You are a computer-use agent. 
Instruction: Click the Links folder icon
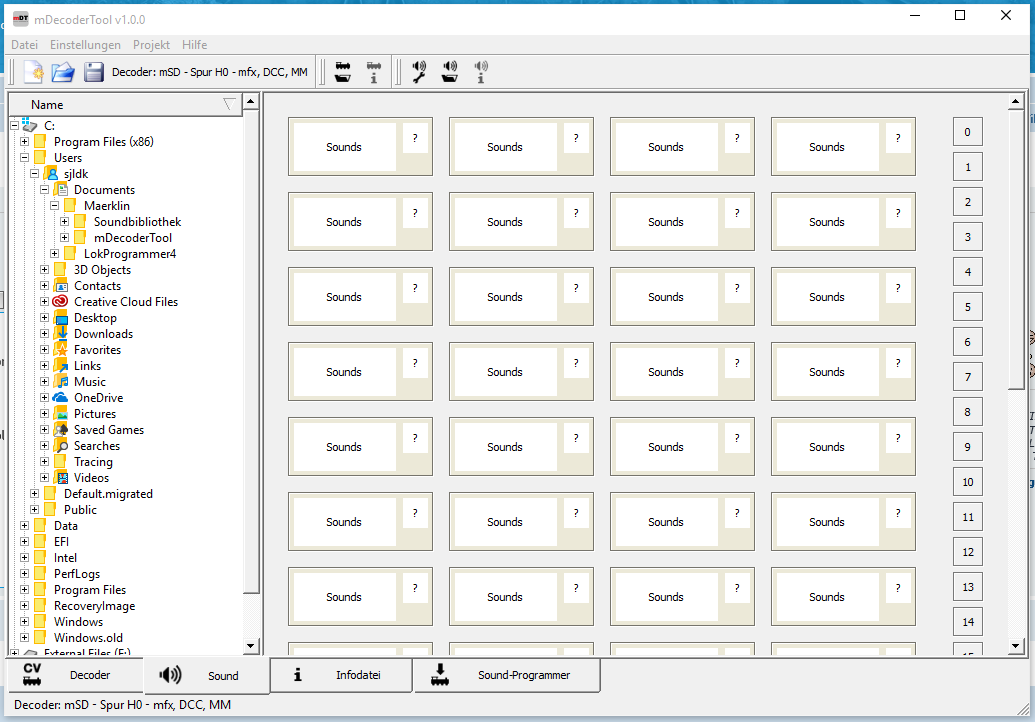tap(61, 366)
